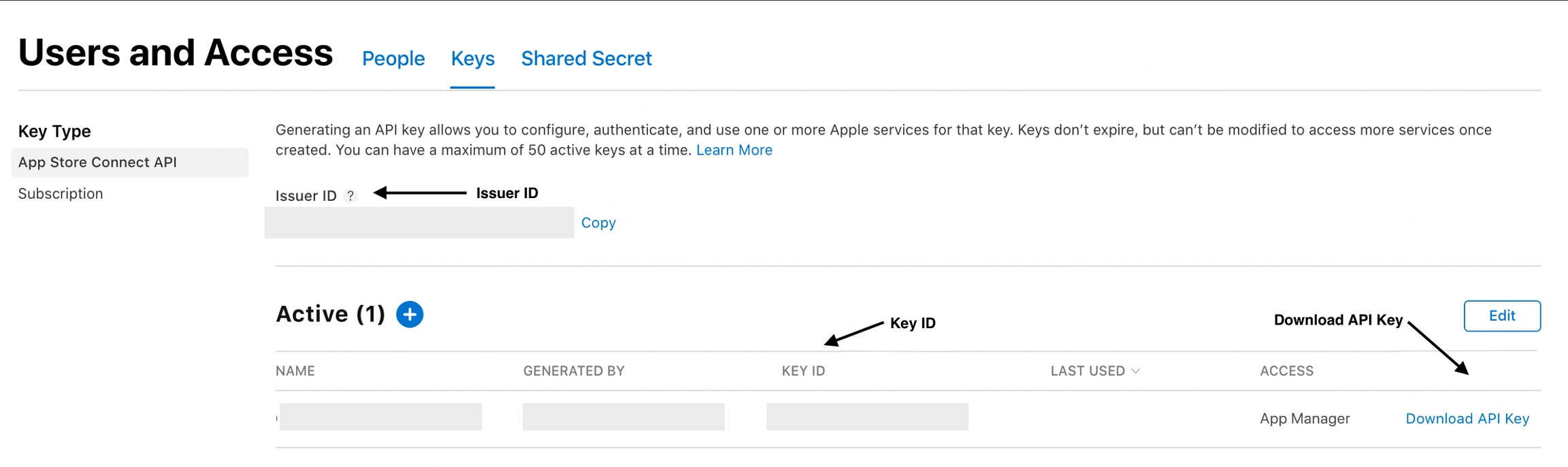
Task: Click the App Manager access label
Action: pyautogui.click(x=1304, y=418)
